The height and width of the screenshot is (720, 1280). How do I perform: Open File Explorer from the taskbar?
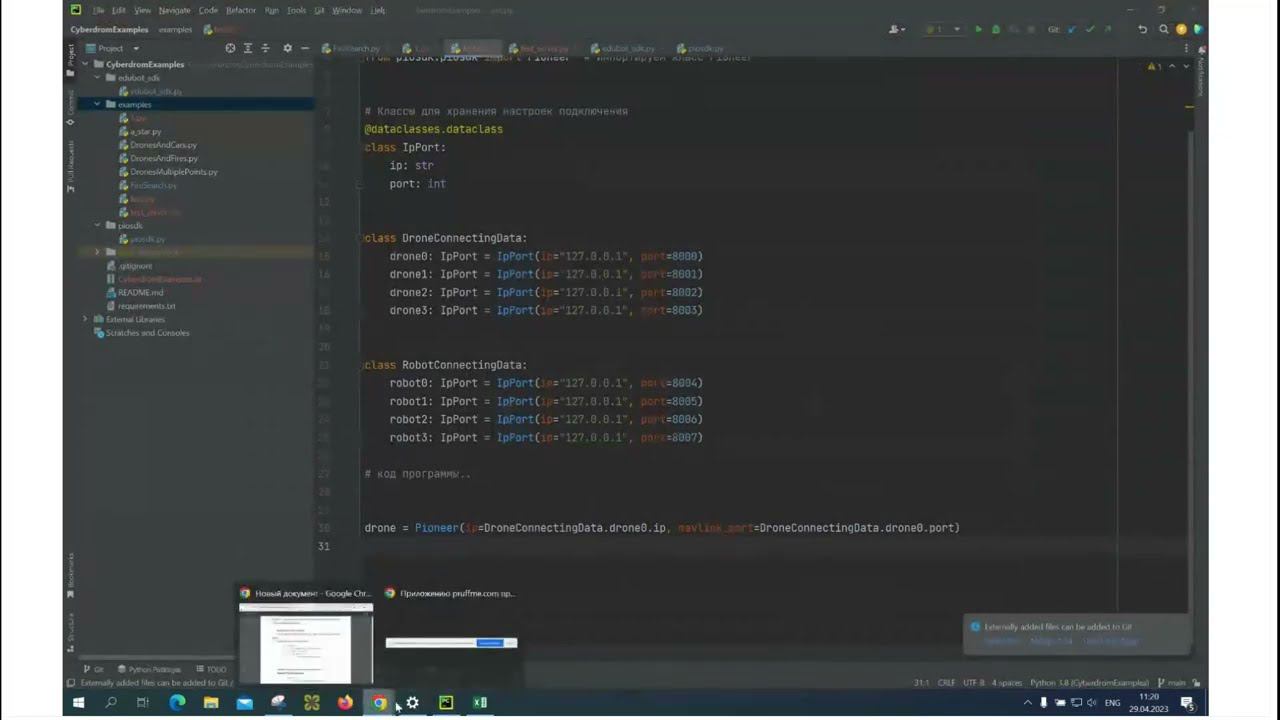[211, 703]
